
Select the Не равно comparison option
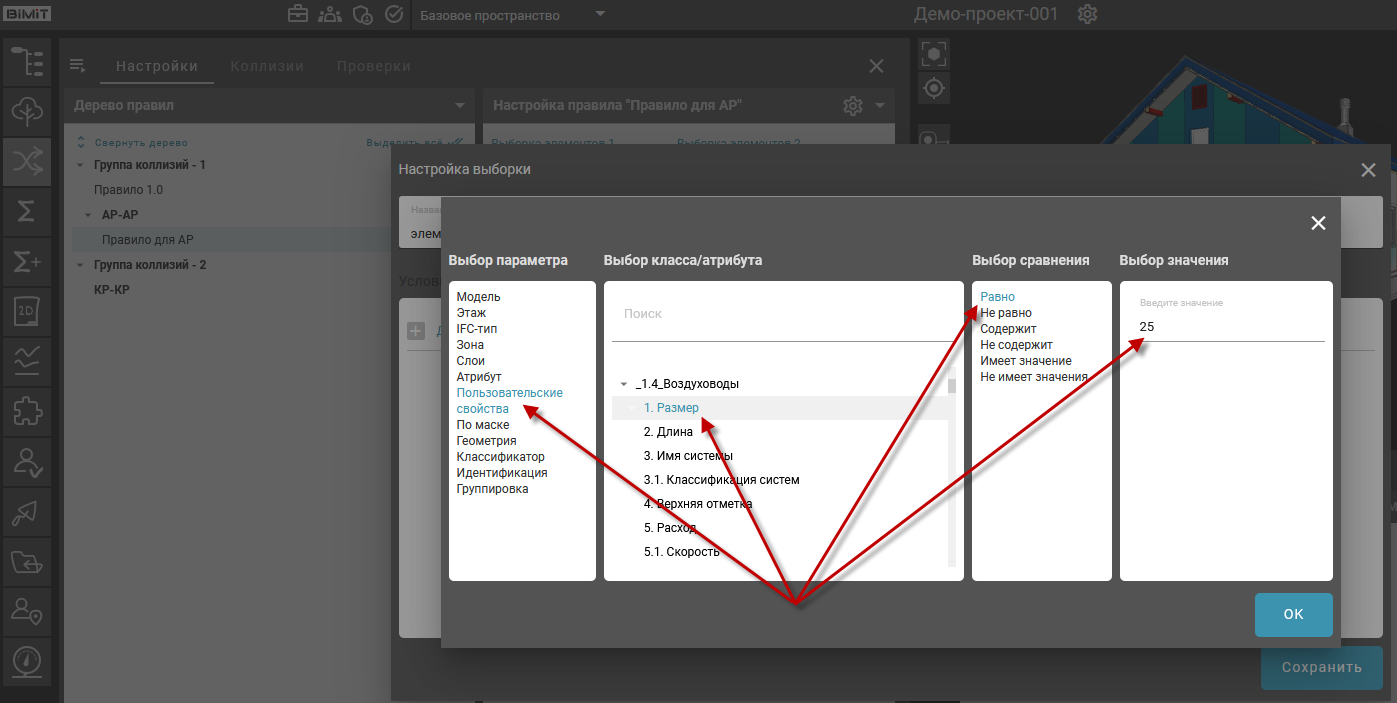pos(1004,313)
